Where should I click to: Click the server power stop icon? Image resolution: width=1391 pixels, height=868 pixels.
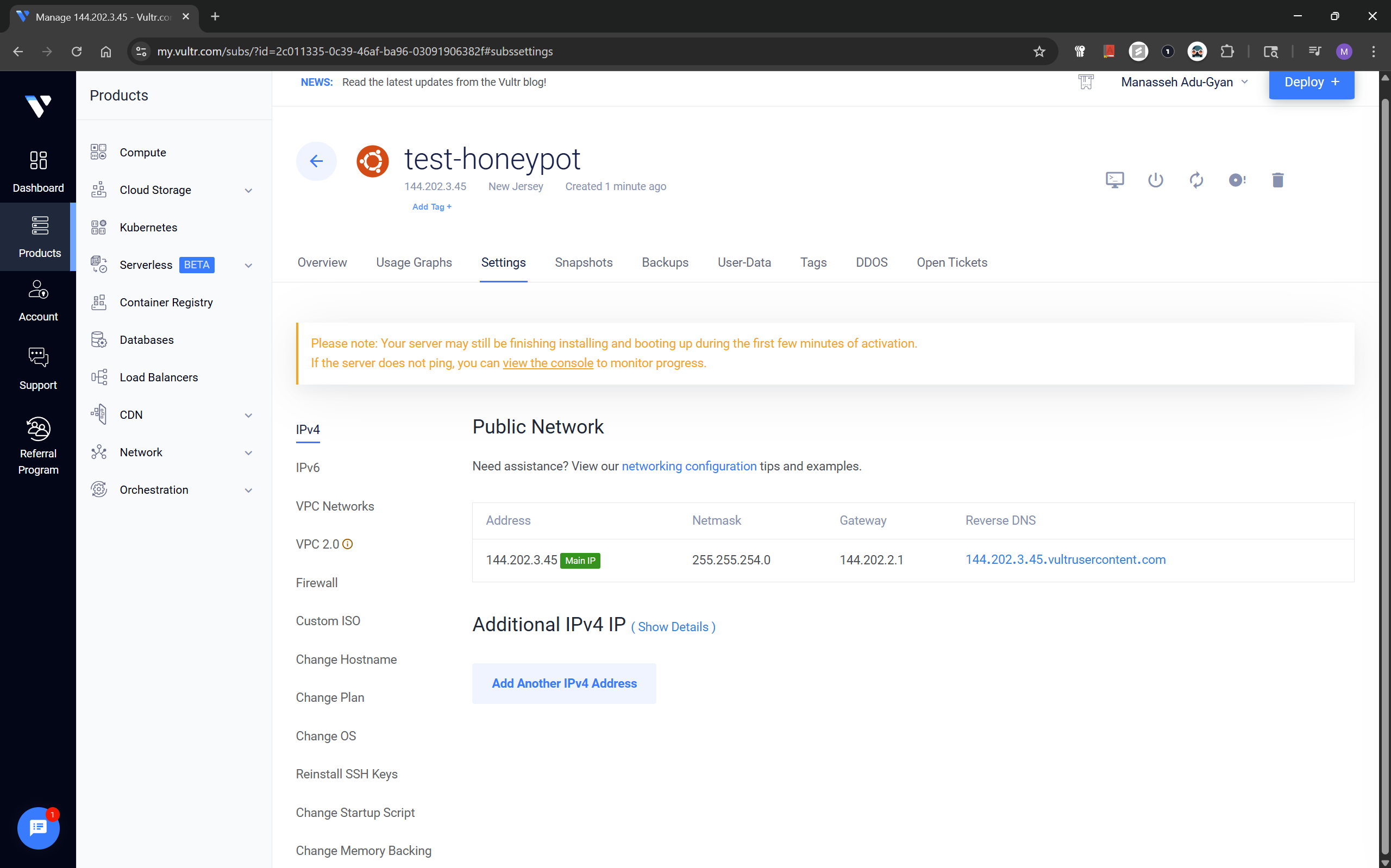[1155, 180]
